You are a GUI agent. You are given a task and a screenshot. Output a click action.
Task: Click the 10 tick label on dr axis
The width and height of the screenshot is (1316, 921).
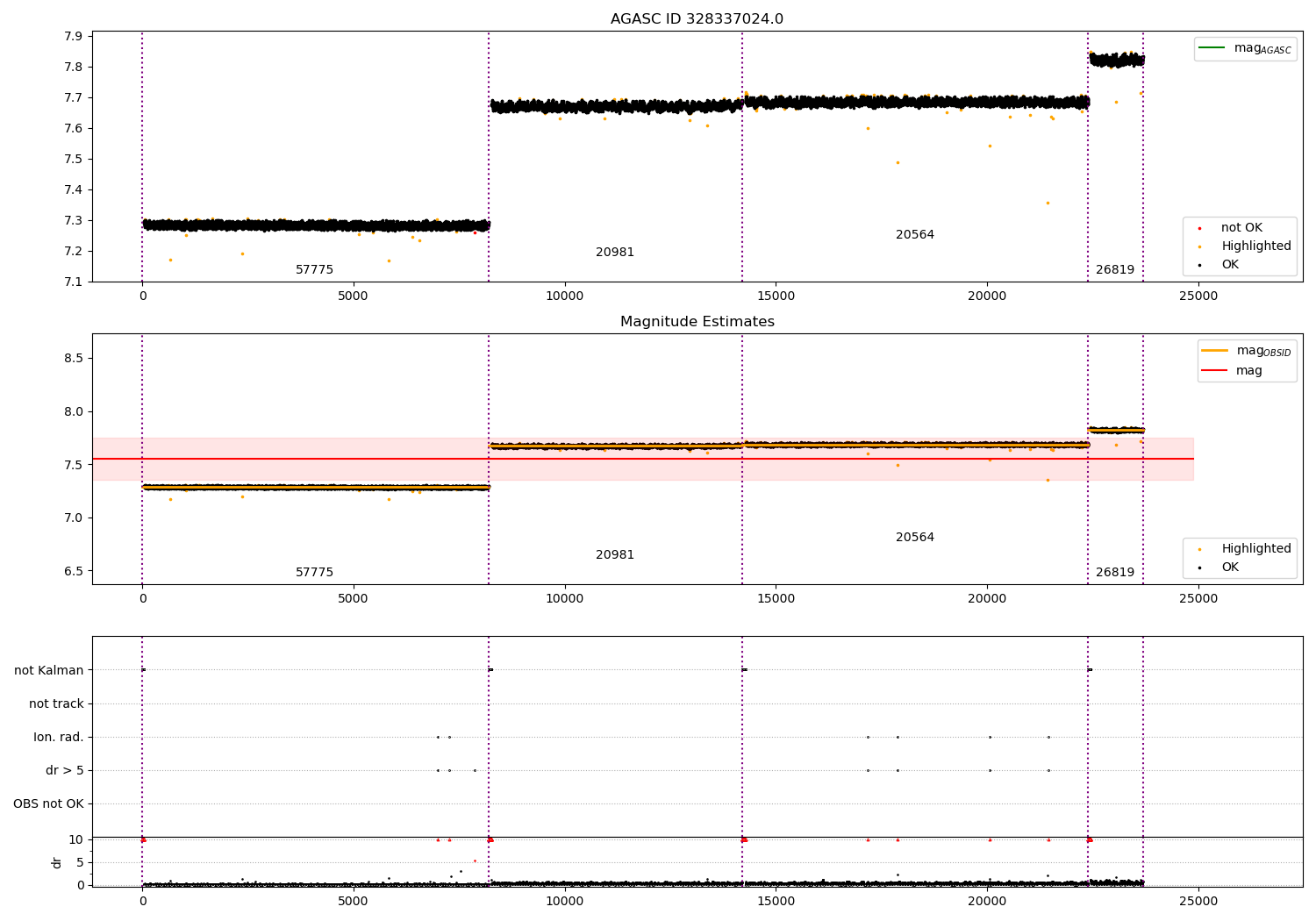[x=76, y=840]
